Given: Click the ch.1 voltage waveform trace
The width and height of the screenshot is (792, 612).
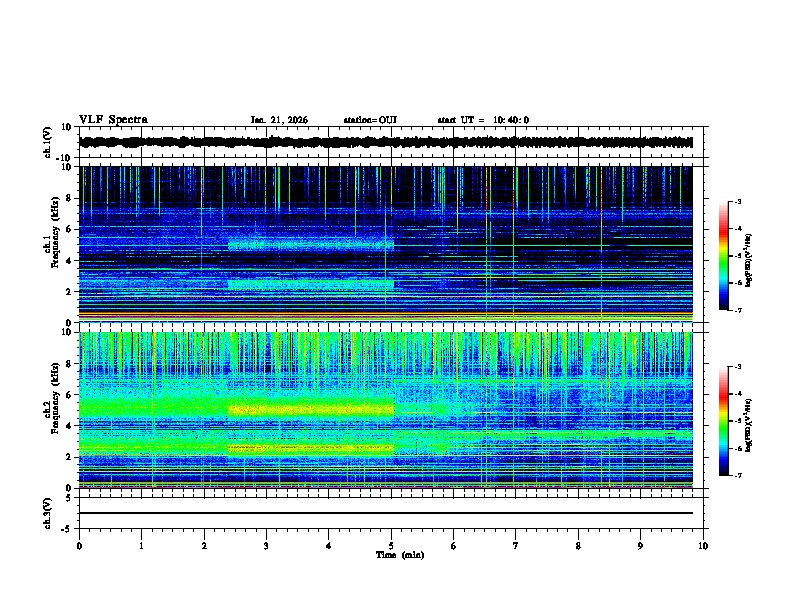Looking at the screenshot, I should tap(386, 142).
